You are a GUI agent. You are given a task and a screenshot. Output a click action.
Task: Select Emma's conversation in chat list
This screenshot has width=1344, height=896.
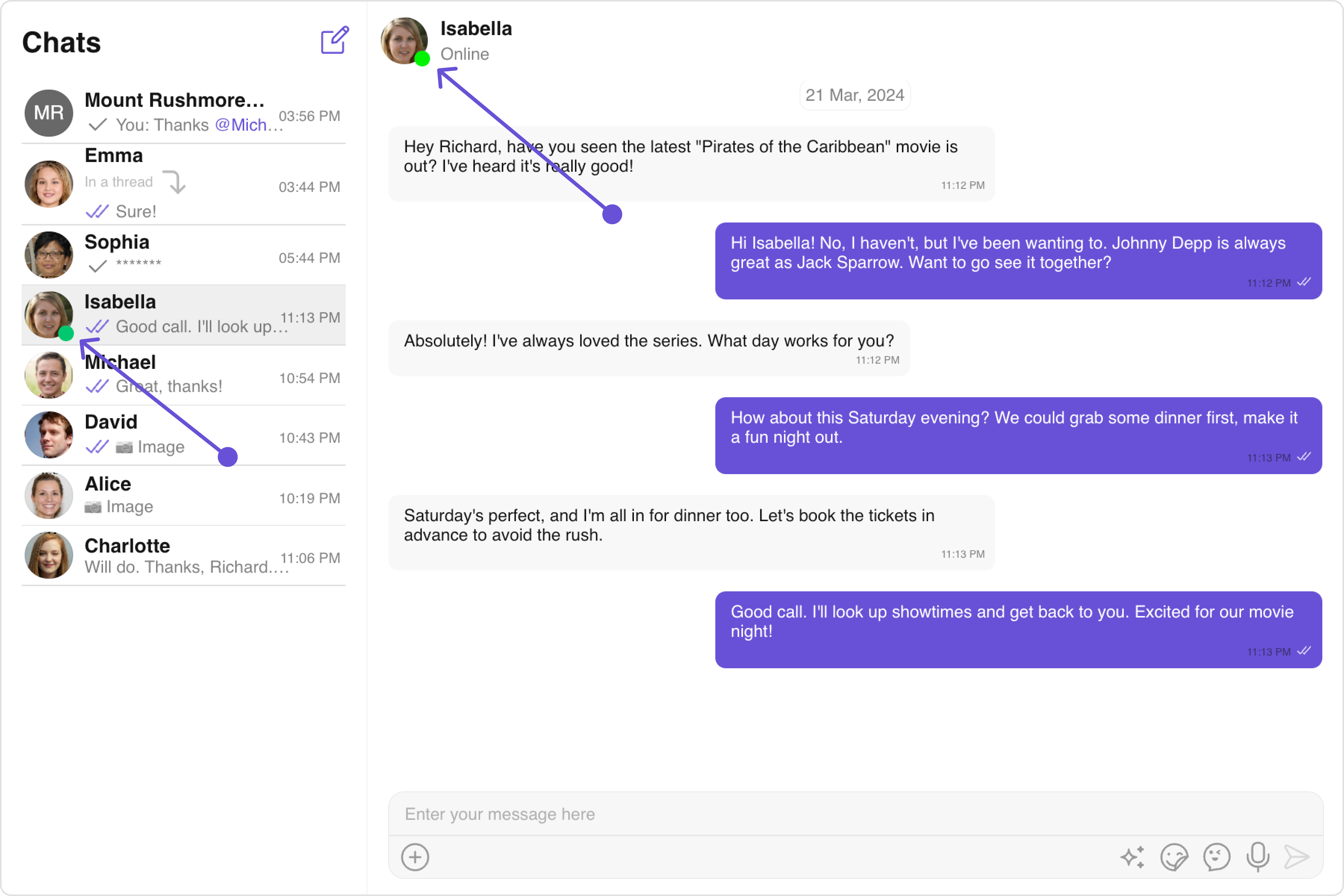pyautogui.click(x=183, y=184)
